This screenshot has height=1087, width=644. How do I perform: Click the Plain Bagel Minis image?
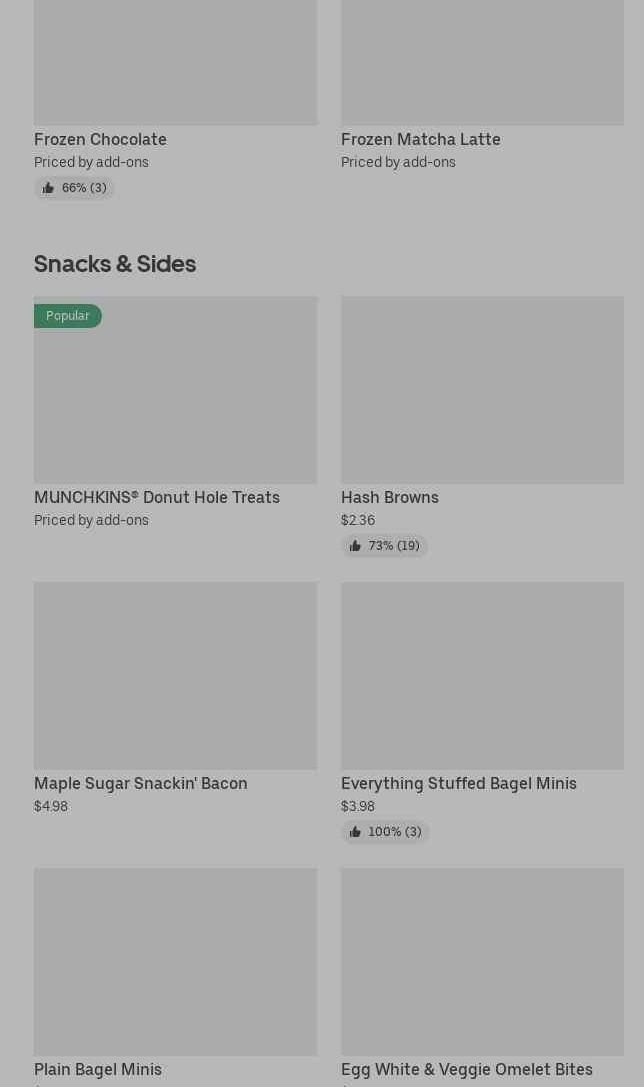point(175,962)
